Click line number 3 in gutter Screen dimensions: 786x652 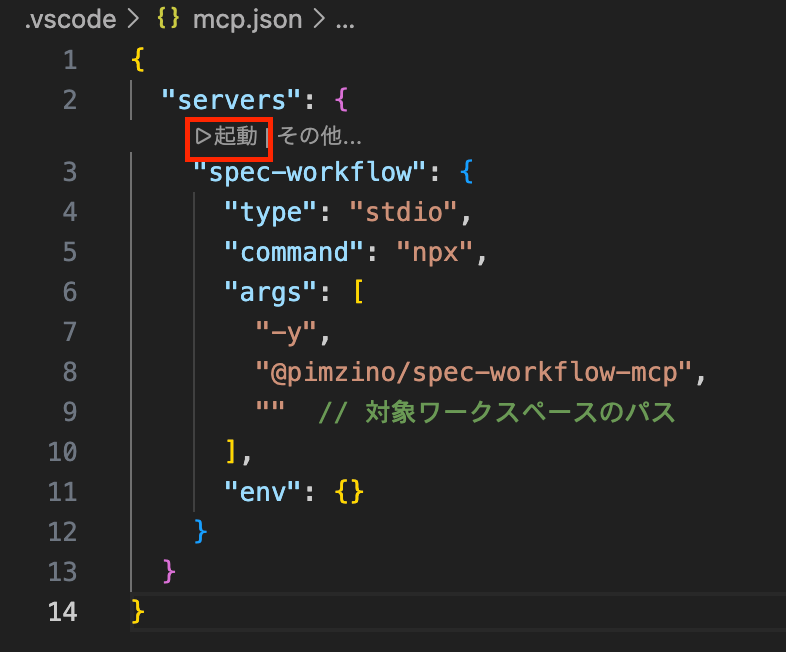pyautogui.click(x=70, y=172)
